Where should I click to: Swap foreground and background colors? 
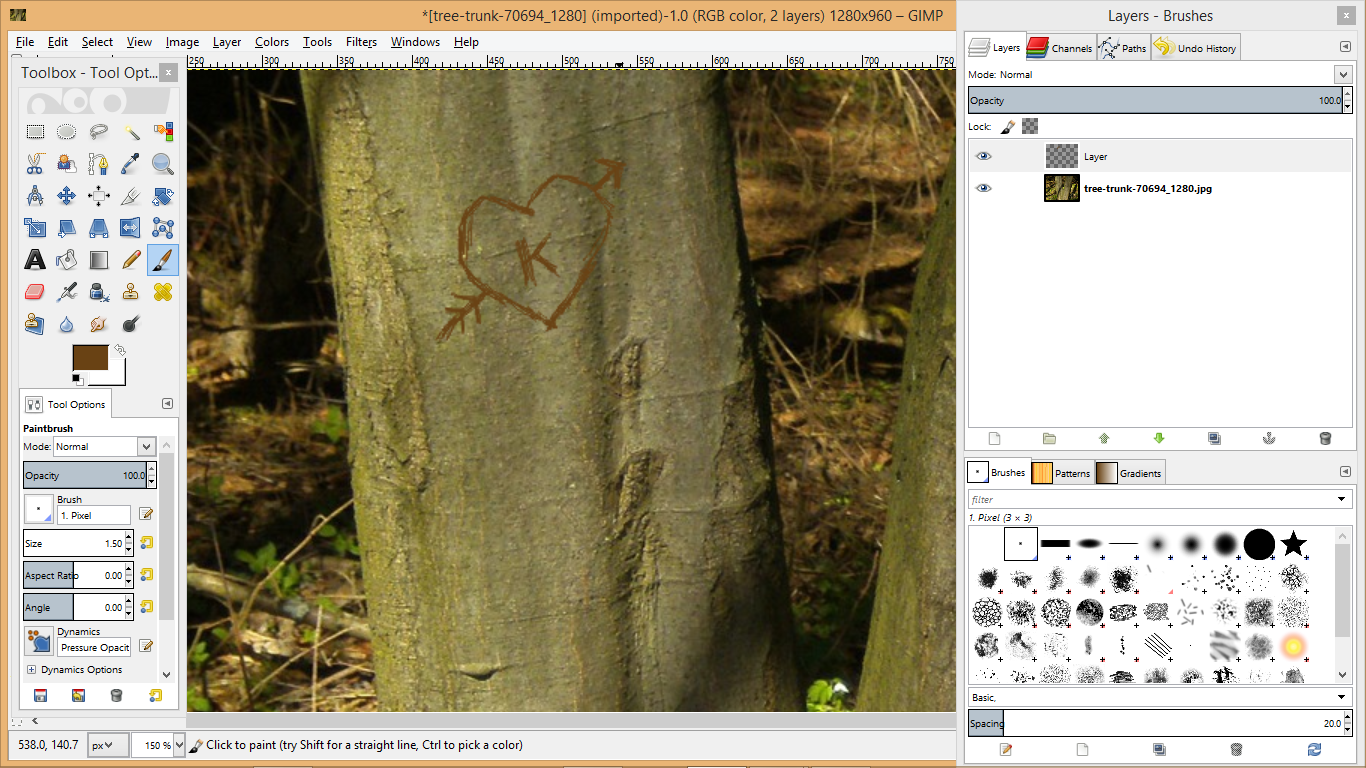tap(119, 350)
